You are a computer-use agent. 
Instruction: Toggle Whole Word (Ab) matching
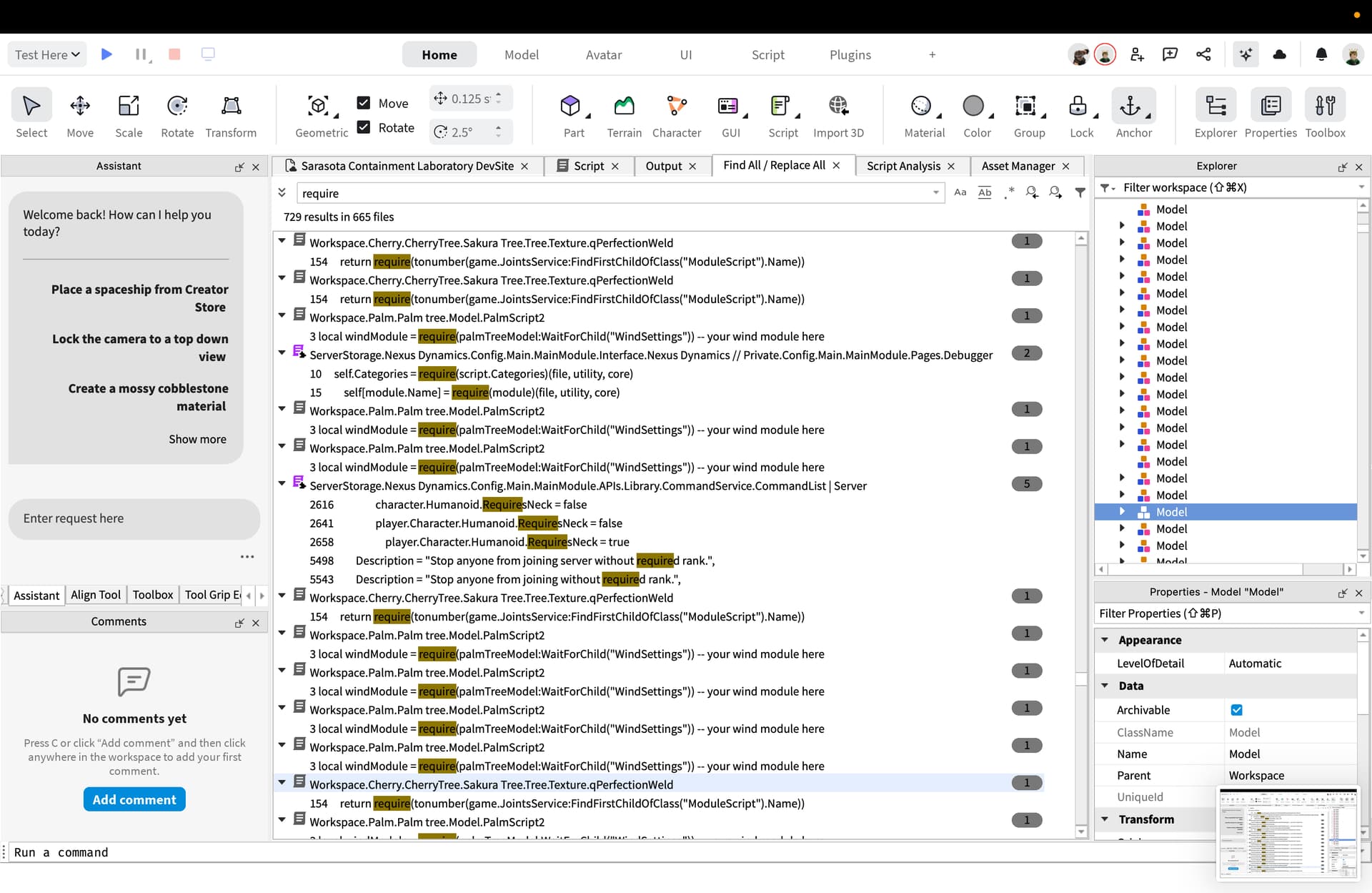click(x=985, y=192)
